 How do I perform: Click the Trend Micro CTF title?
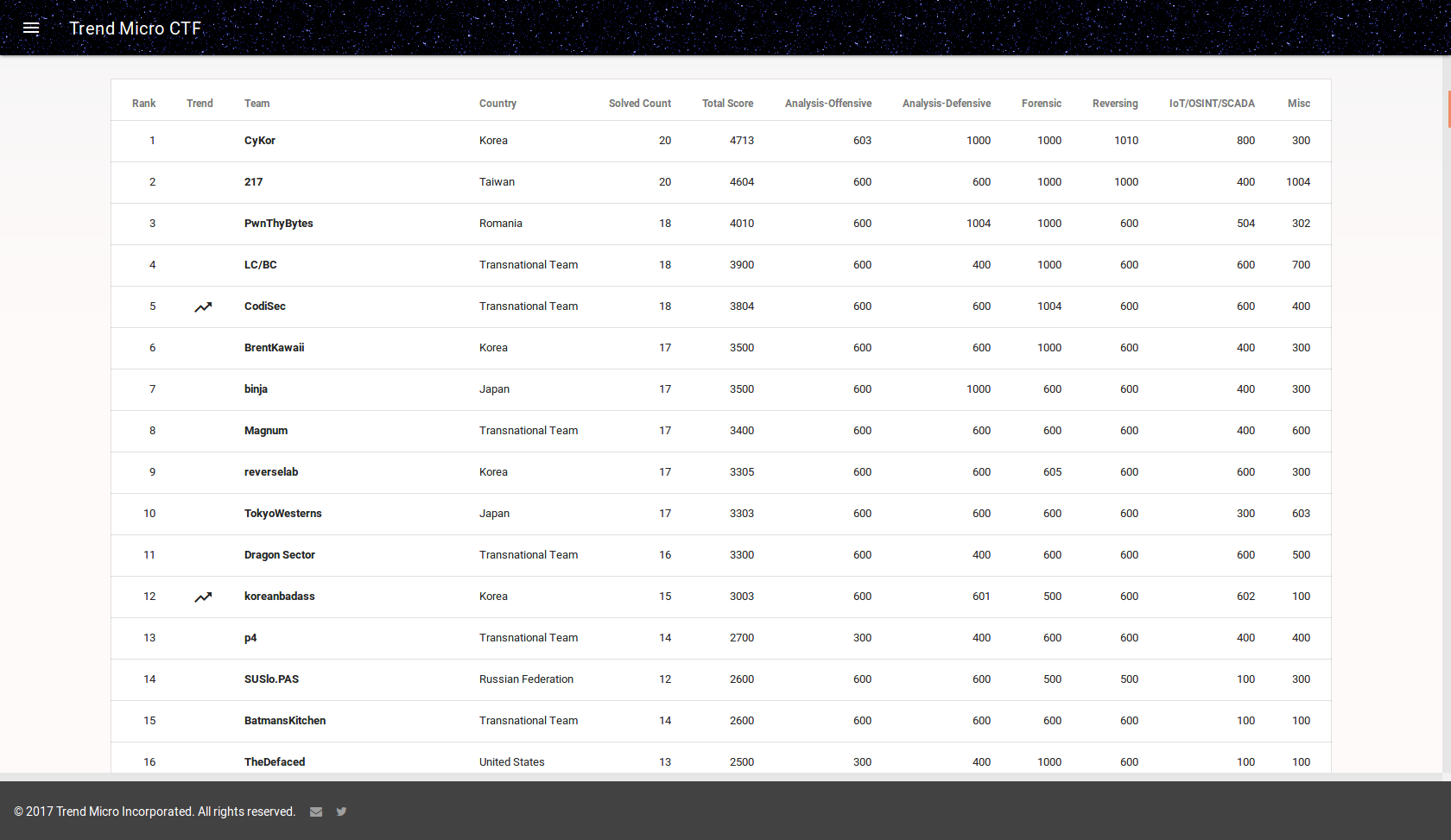[x=136, y=28]
